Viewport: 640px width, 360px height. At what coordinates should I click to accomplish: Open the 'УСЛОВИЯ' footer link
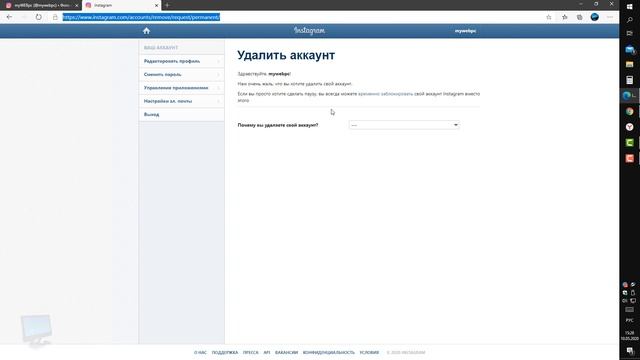(369, 352)
